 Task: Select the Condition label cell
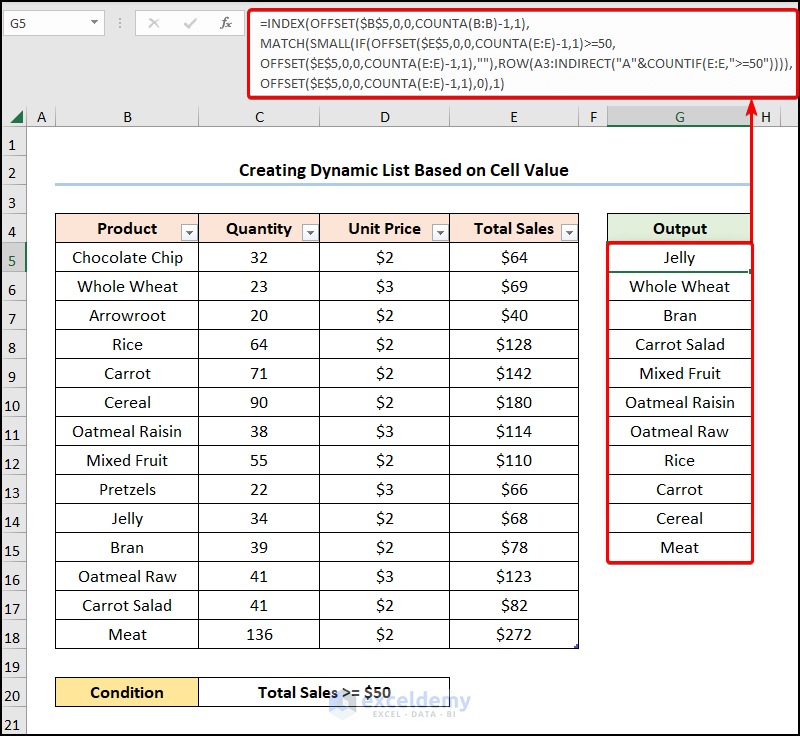coord(127,692)
